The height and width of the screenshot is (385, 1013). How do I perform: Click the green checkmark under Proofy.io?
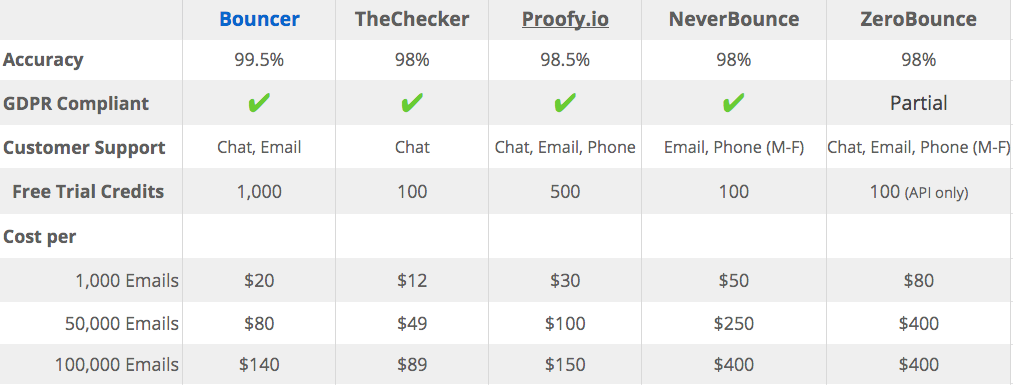click(x=565, y=102)
